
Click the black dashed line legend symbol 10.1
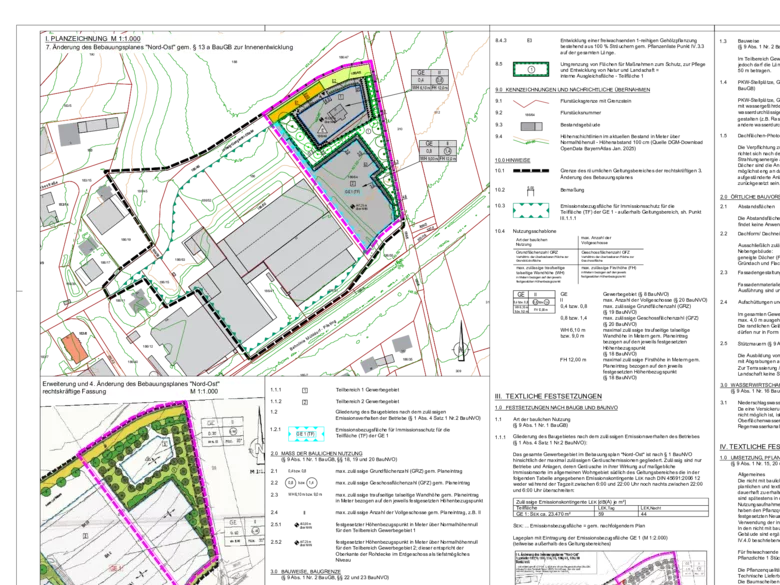(x=531, y=171)
